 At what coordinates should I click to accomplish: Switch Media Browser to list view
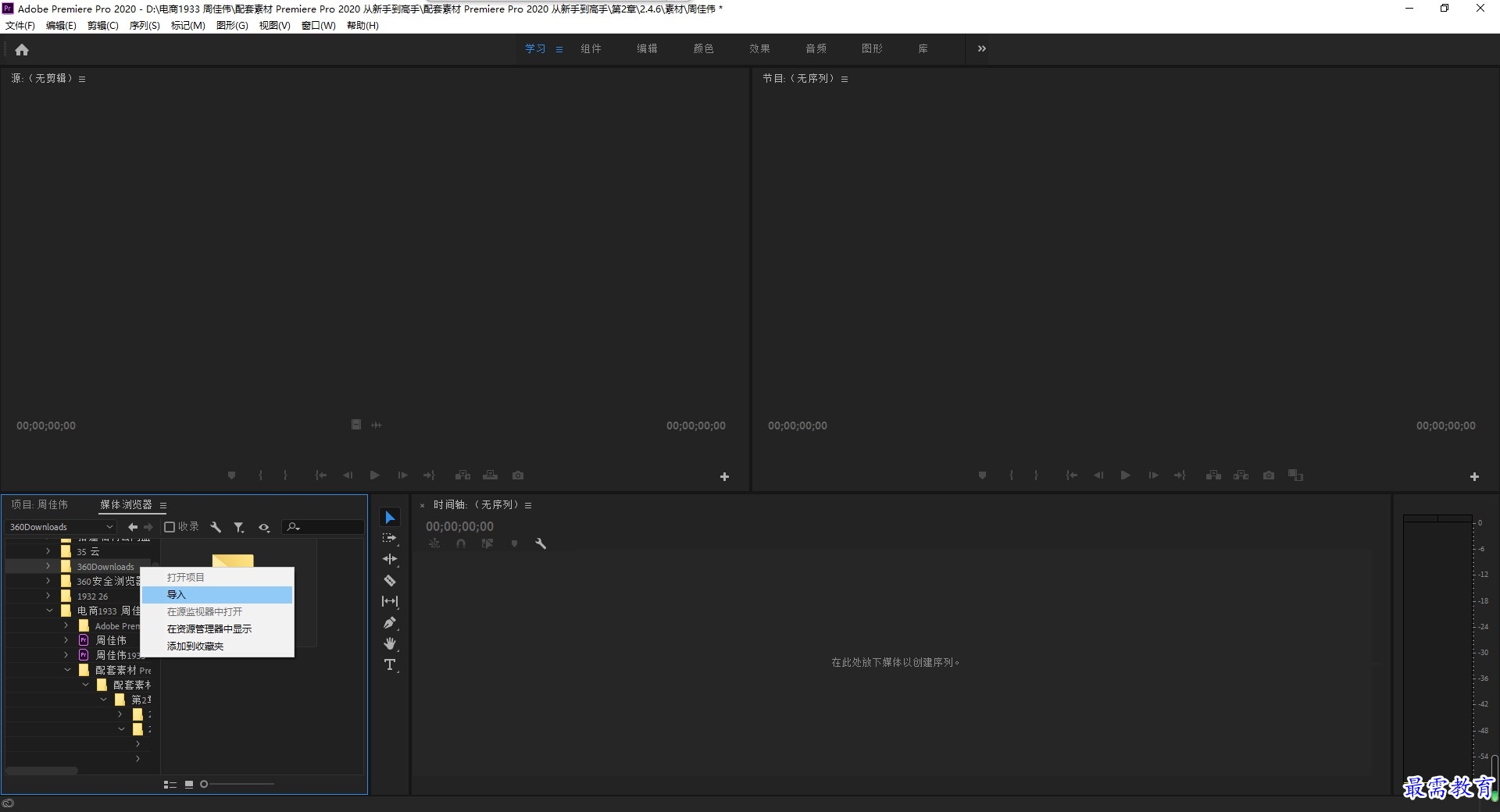tap(170, 785)
